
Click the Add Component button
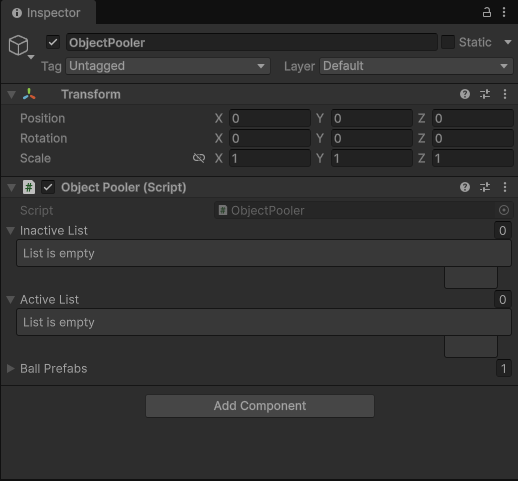(x=260, y=406)
